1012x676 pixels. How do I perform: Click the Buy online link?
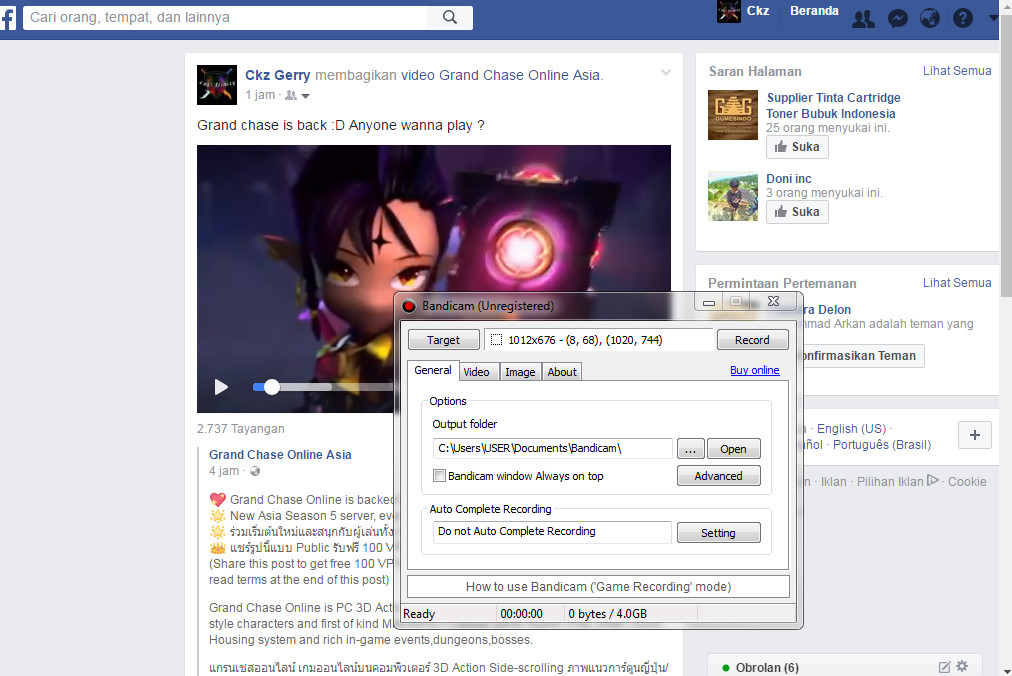754,370
